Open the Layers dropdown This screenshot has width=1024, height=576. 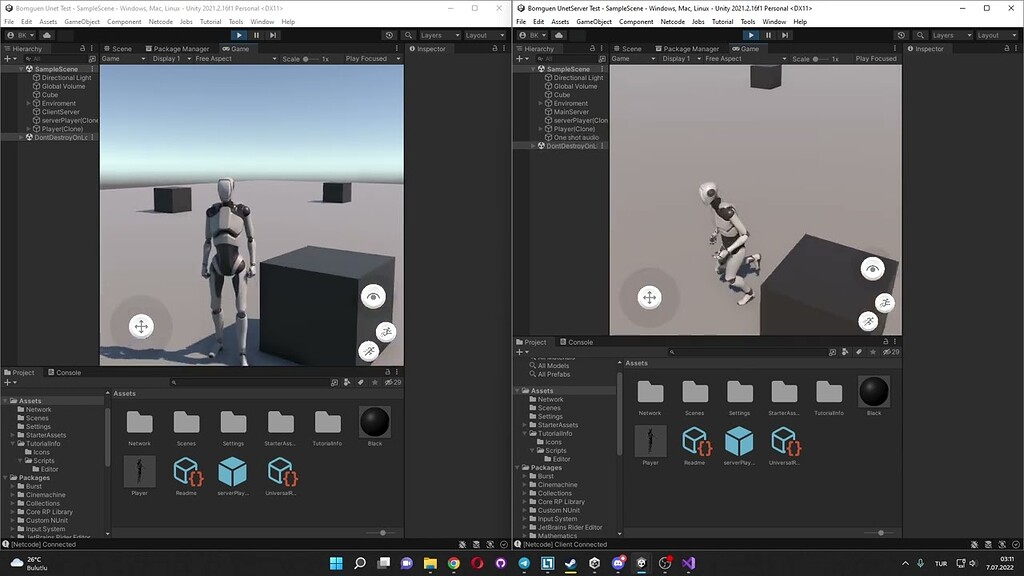437,35
